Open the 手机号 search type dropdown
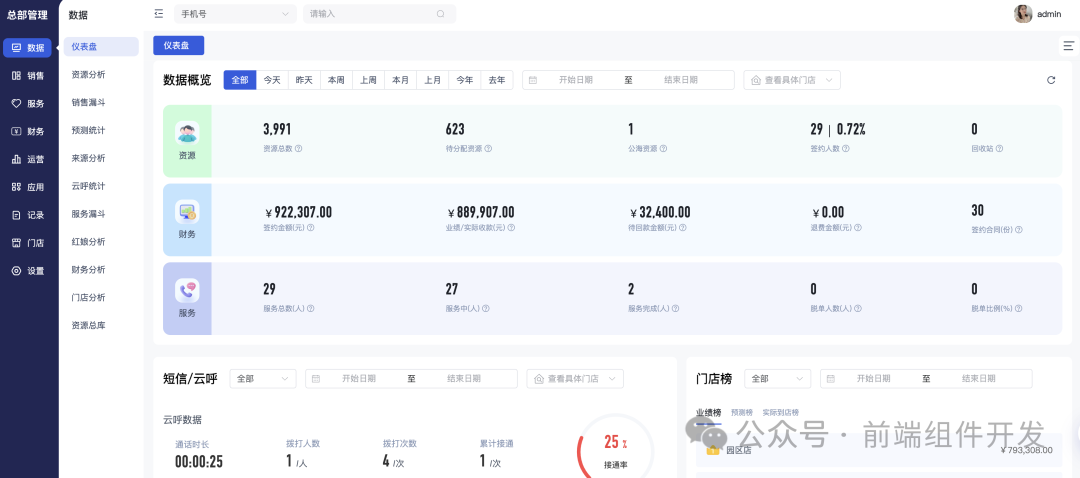Image resolution: width=1080 pixels, height=478 pixels. coord(235,14)
